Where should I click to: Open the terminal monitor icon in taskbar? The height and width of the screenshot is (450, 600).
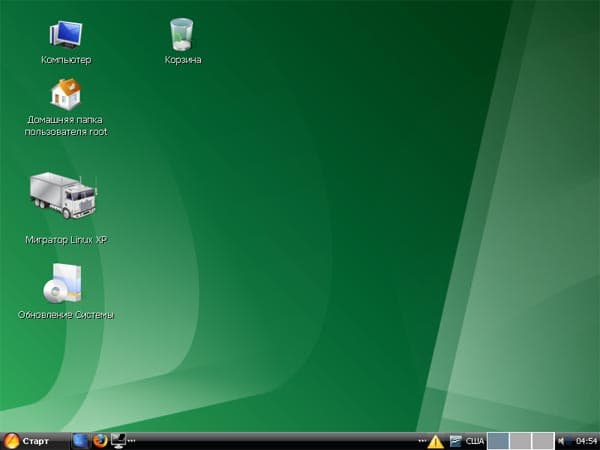click(x=118, y=441)
